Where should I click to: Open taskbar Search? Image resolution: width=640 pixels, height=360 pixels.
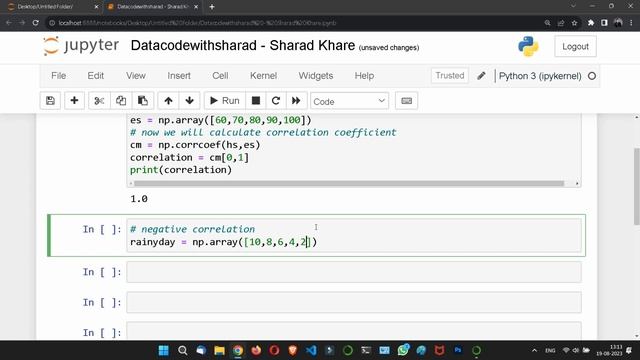click(182, 350)
